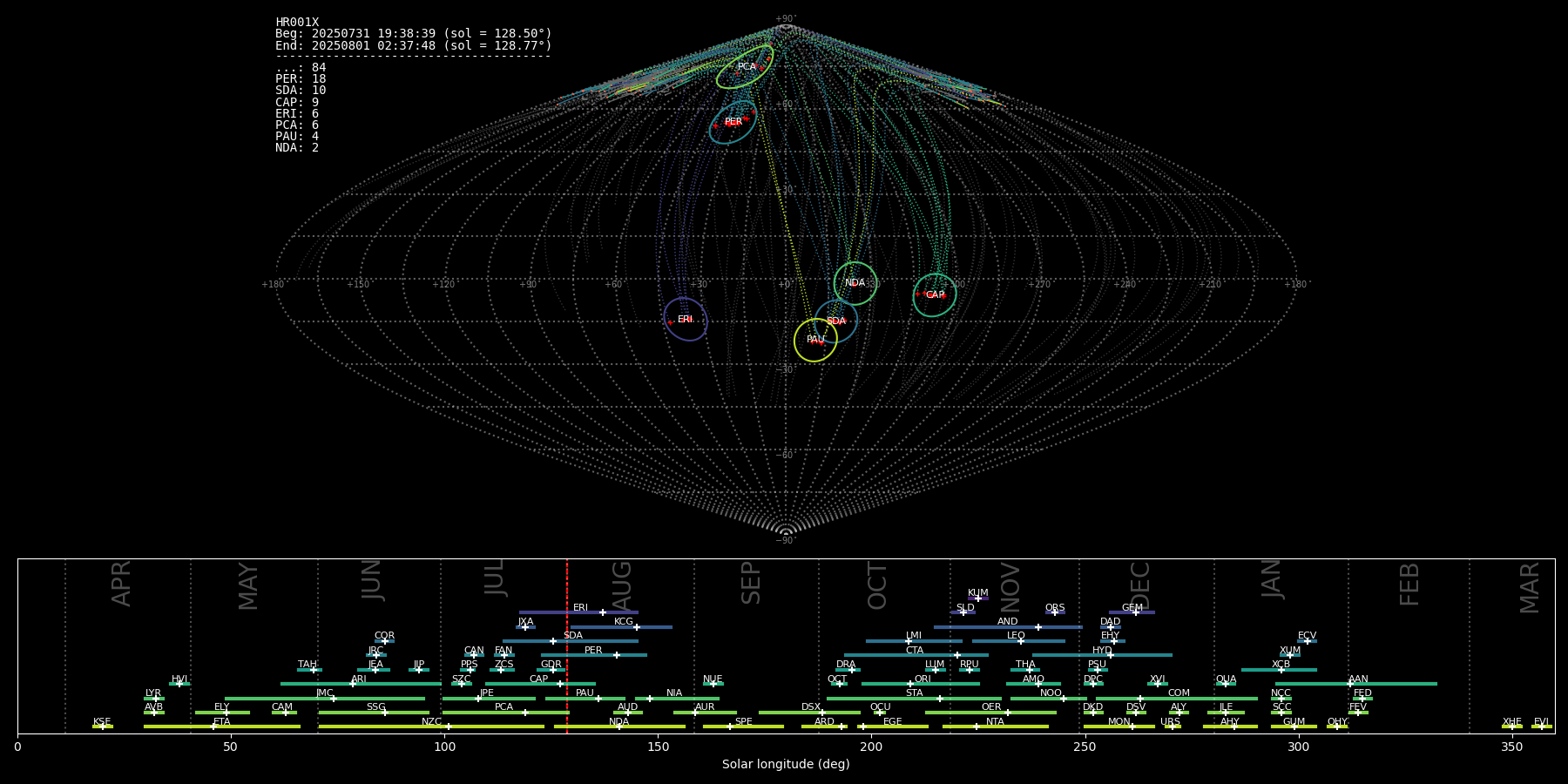Click the NIA shower bar in timeline
Image resolution: width=1568 pixels, height=784 pixels.
677,699
